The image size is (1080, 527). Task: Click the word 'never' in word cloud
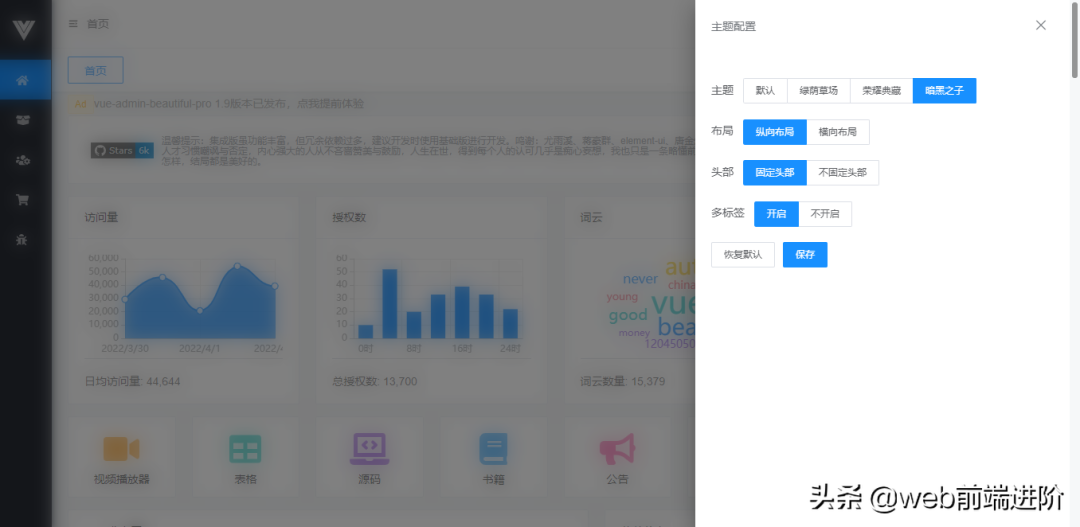pyautogui.click(x=641, y=279)
